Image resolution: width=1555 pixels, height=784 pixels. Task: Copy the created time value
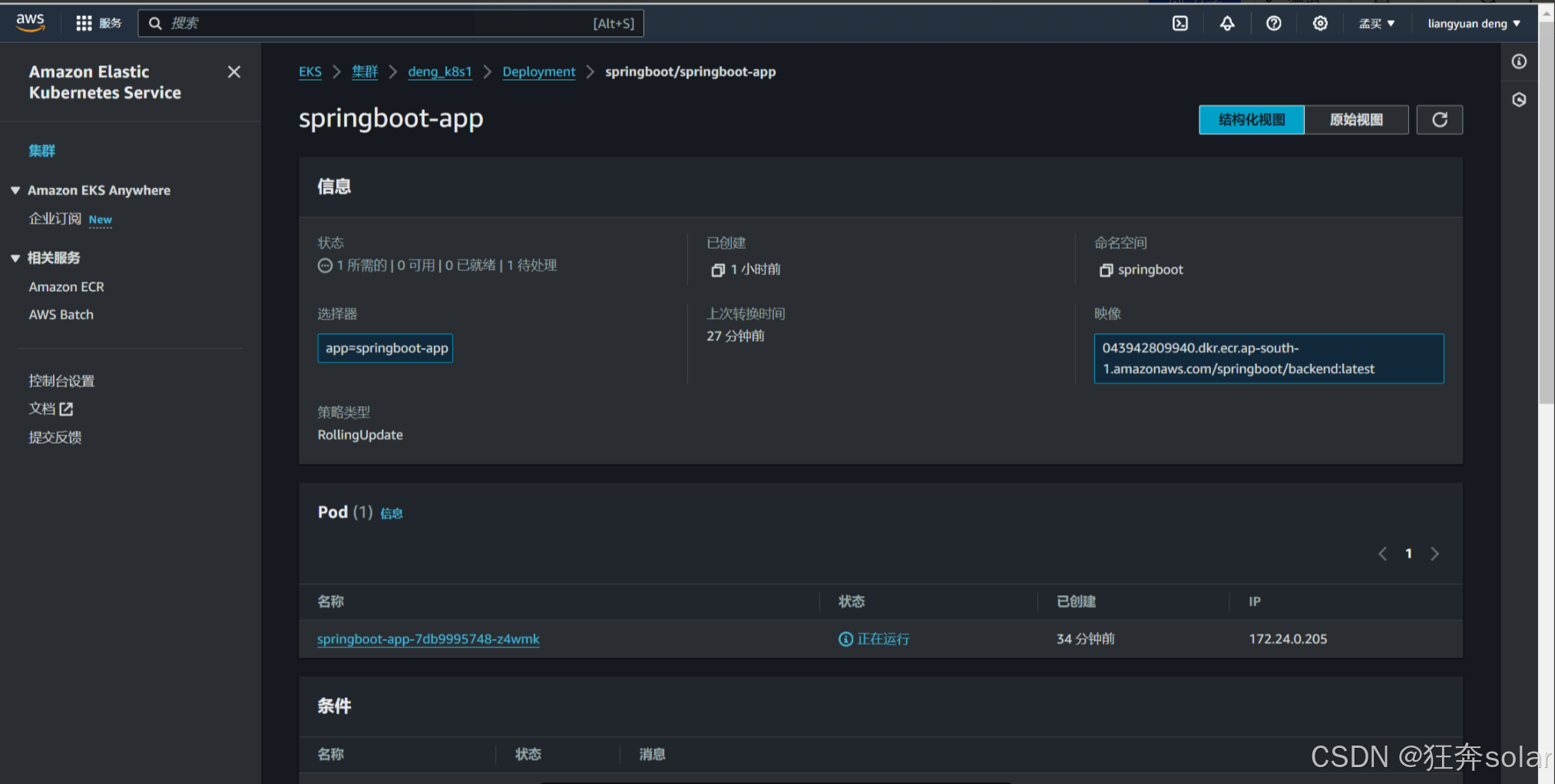718,270
